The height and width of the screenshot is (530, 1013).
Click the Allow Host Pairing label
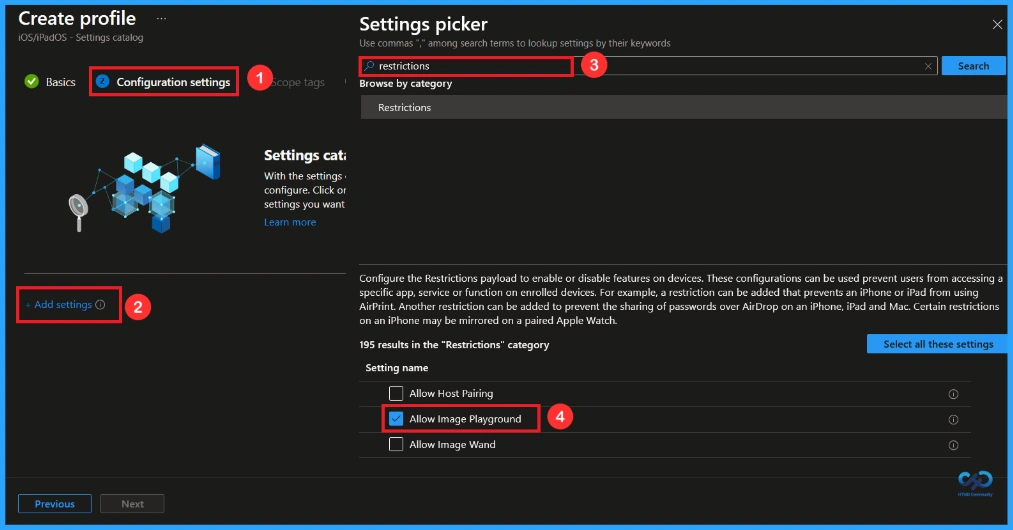point(451,394)
